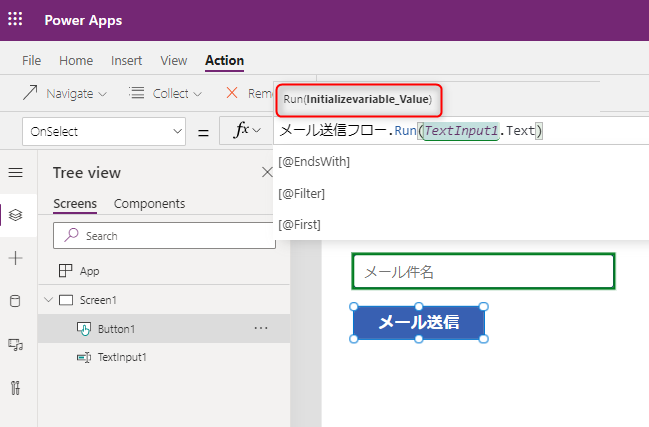Screen dimensions: 649x427
Task: Click the Tree view Search field
Action: 164,235
